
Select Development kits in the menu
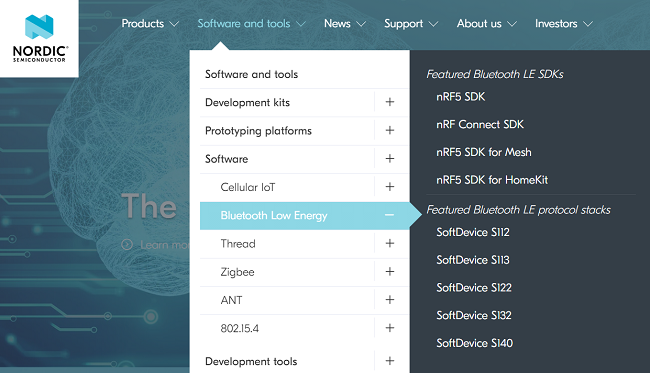click(x=247, y=102)
